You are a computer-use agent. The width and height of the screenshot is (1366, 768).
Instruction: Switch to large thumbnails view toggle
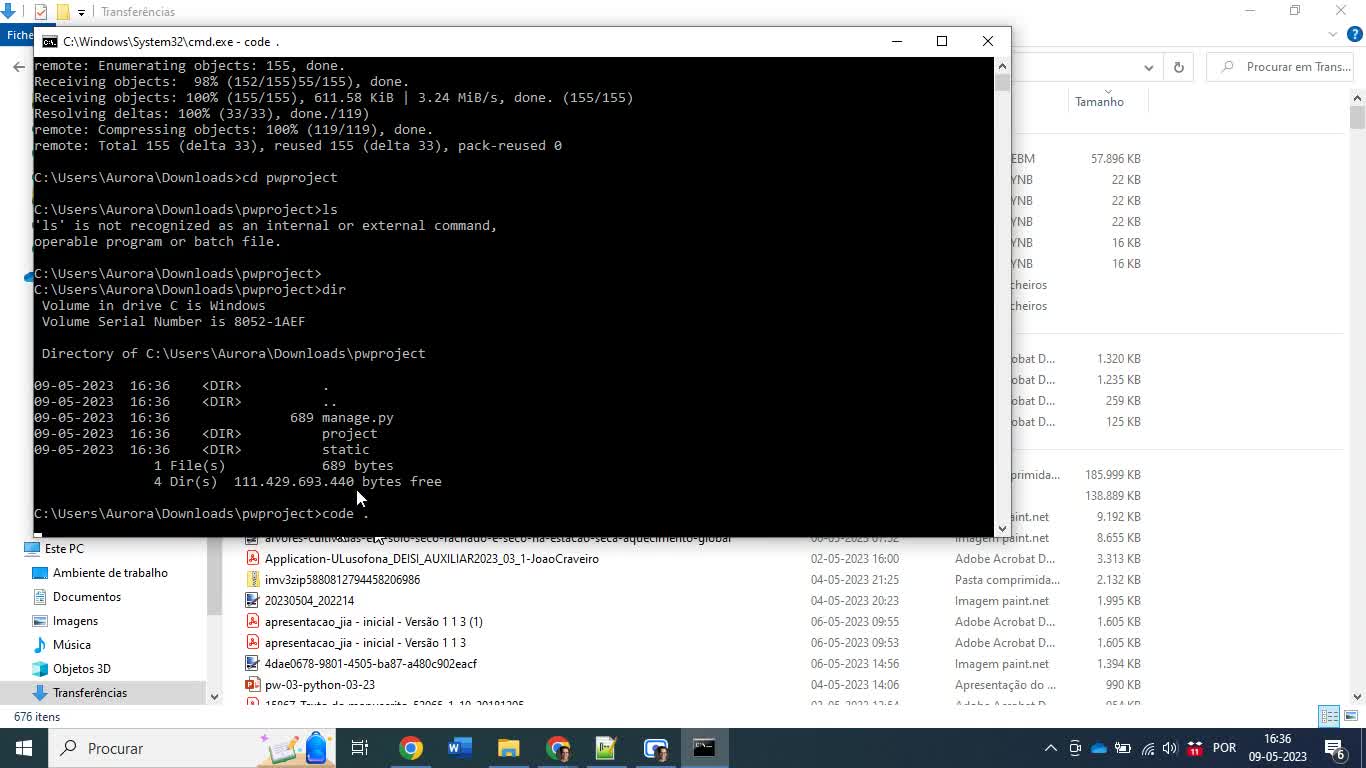pyautogui.click(x=1351, y=716)
